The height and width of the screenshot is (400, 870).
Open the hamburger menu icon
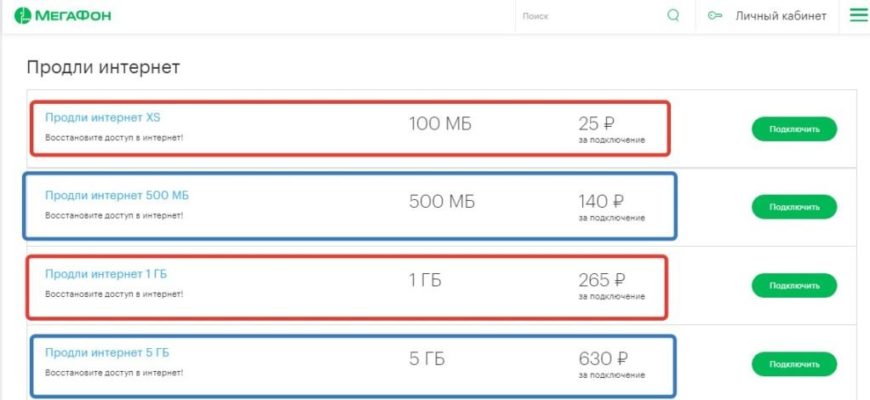coord(858,16)
